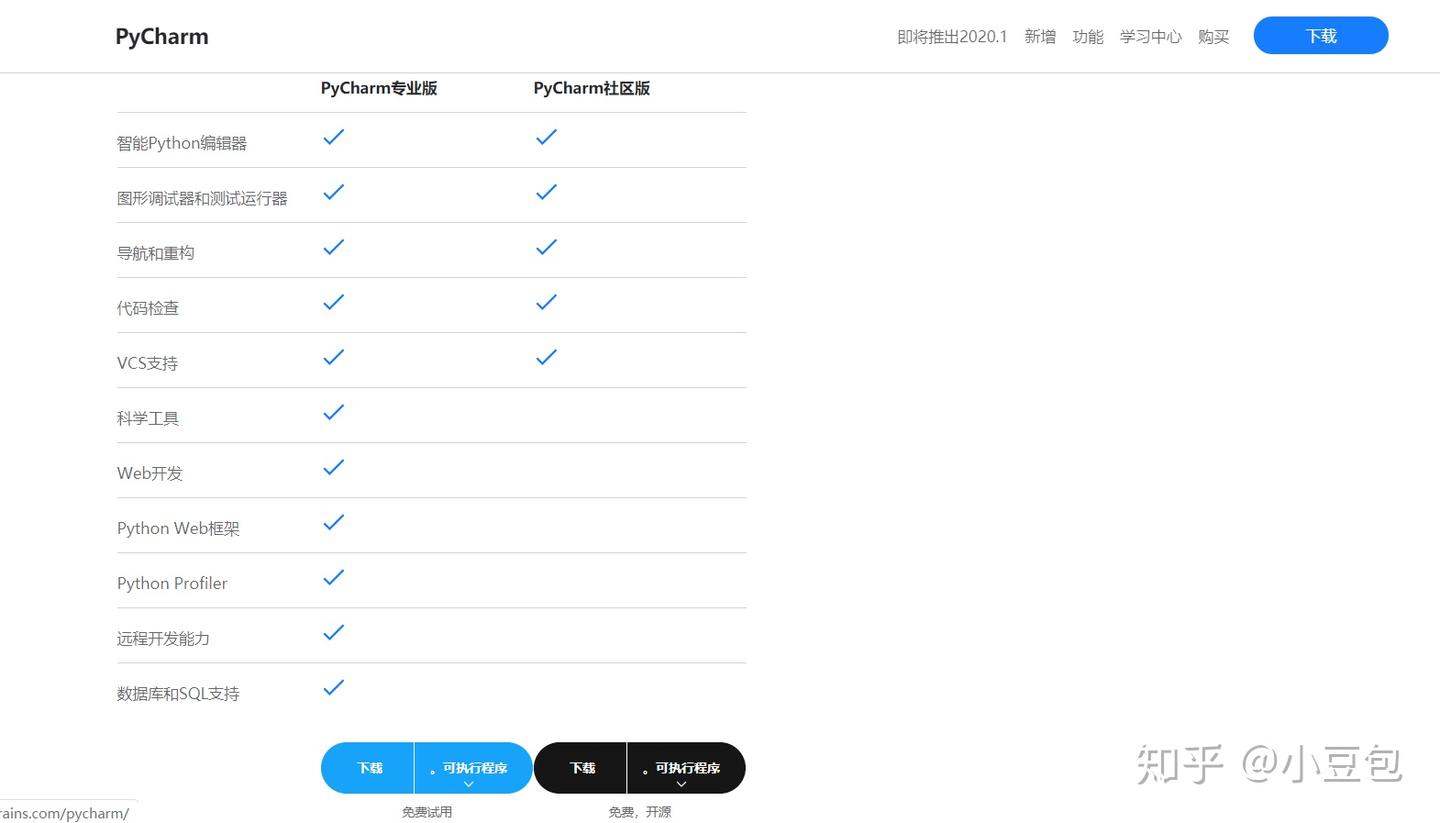Image resolution: width=1440 pixels, height=823 pixels.
Task: Click Professional checkmark for 导航和重构
Action: (x=334, y=247)
